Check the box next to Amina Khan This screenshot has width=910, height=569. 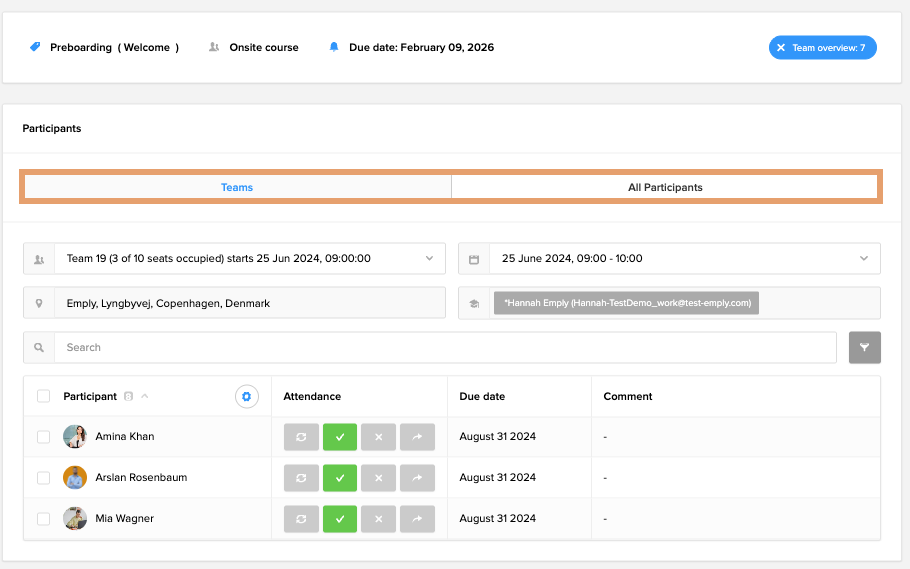point(43,437)
